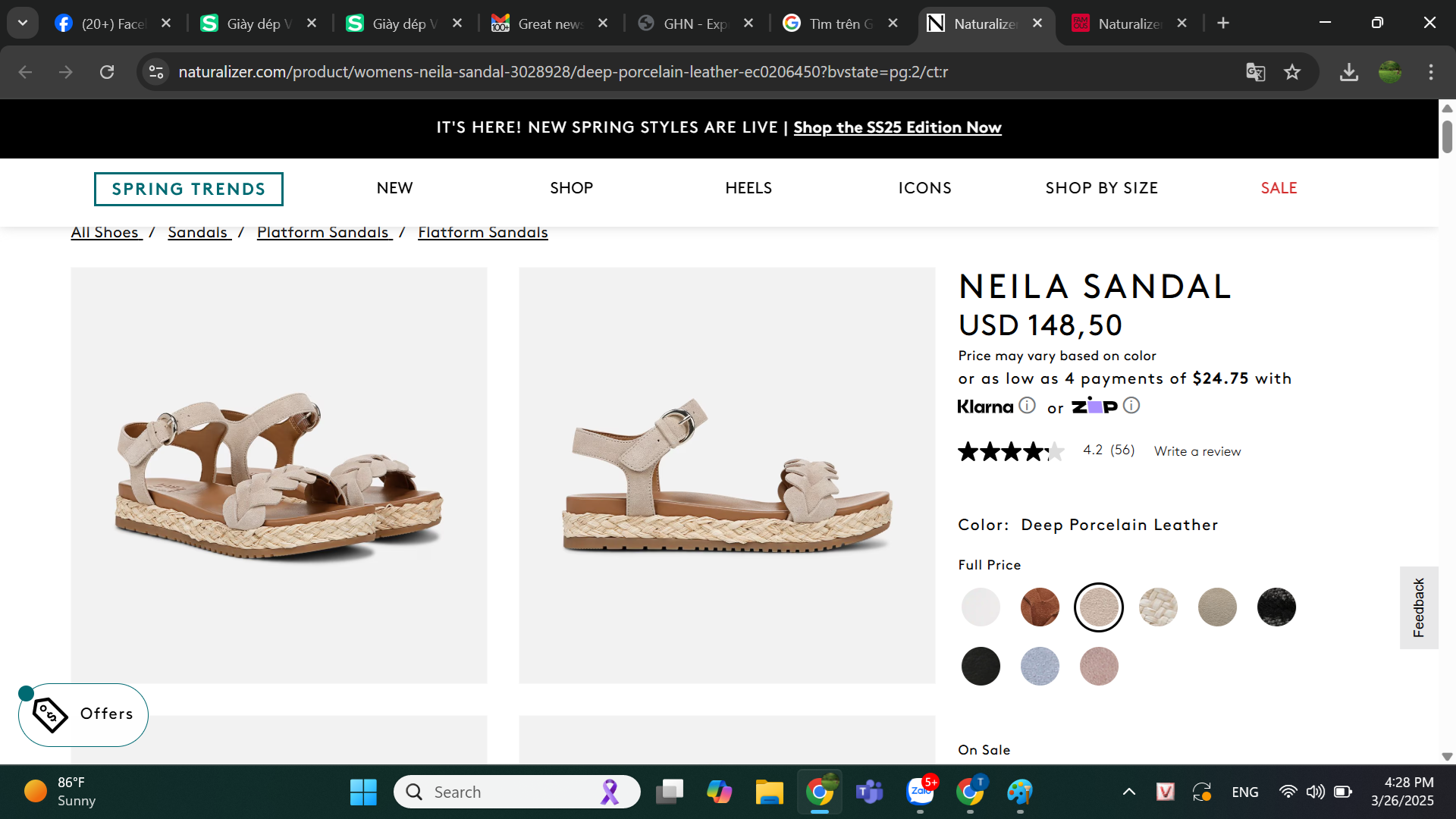
Task: Pick the brown leather color swatch
Action: [x=1040, y=607]
